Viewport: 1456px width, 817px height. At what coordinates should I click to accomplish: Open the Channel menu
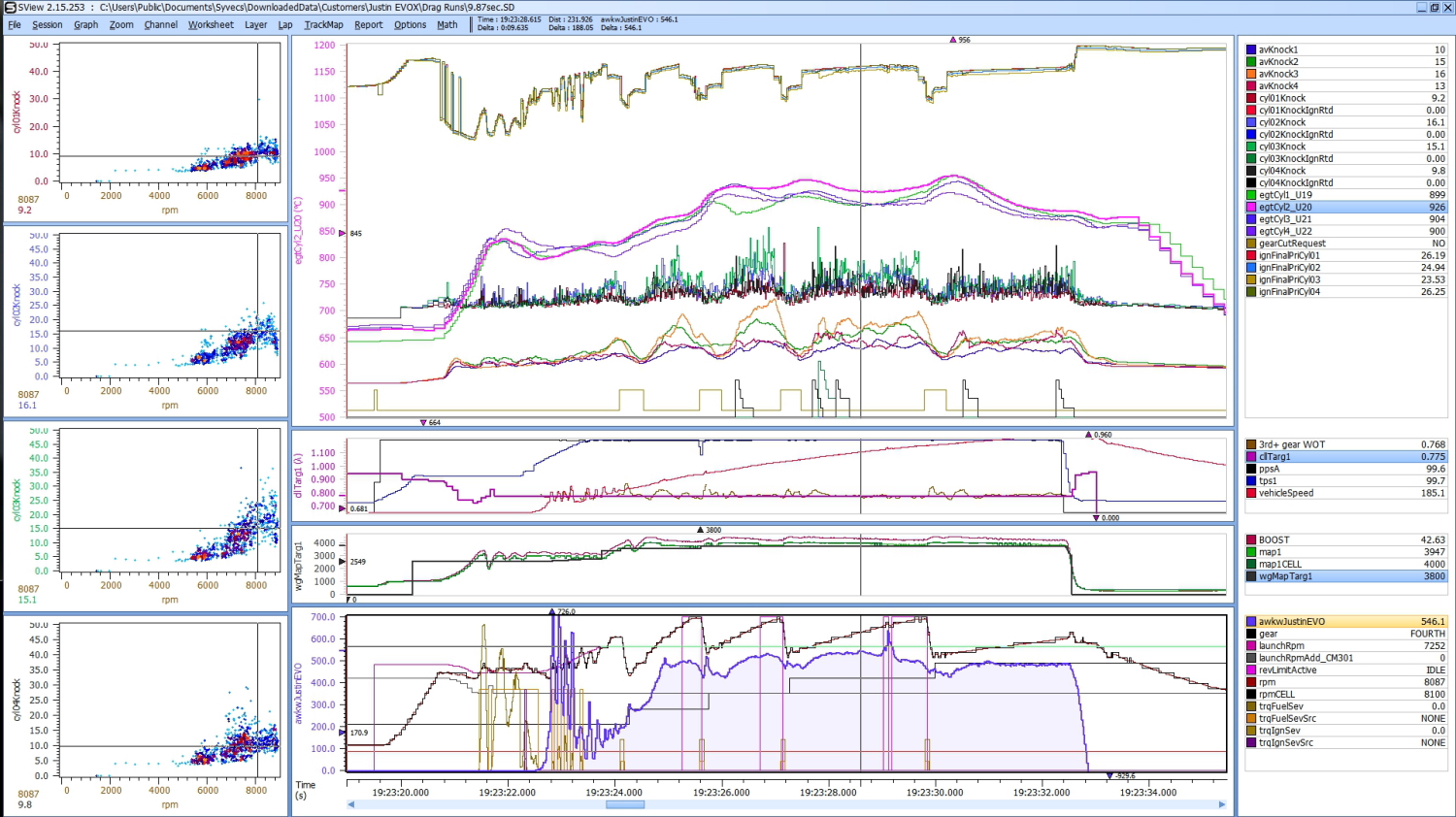[x=160, y=25]
